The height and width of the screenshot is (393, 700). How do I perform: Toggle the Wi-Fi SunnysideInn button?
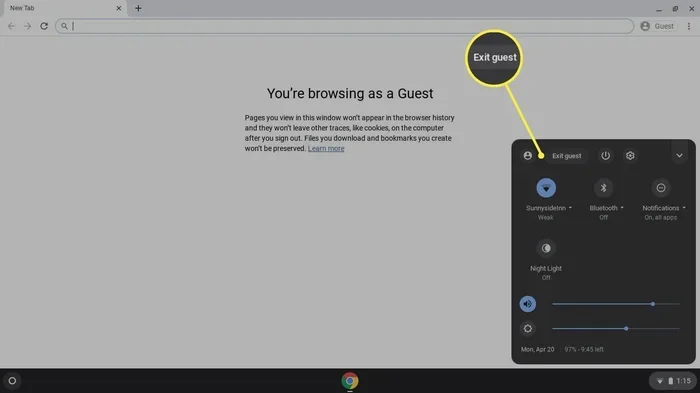point(546,188)
